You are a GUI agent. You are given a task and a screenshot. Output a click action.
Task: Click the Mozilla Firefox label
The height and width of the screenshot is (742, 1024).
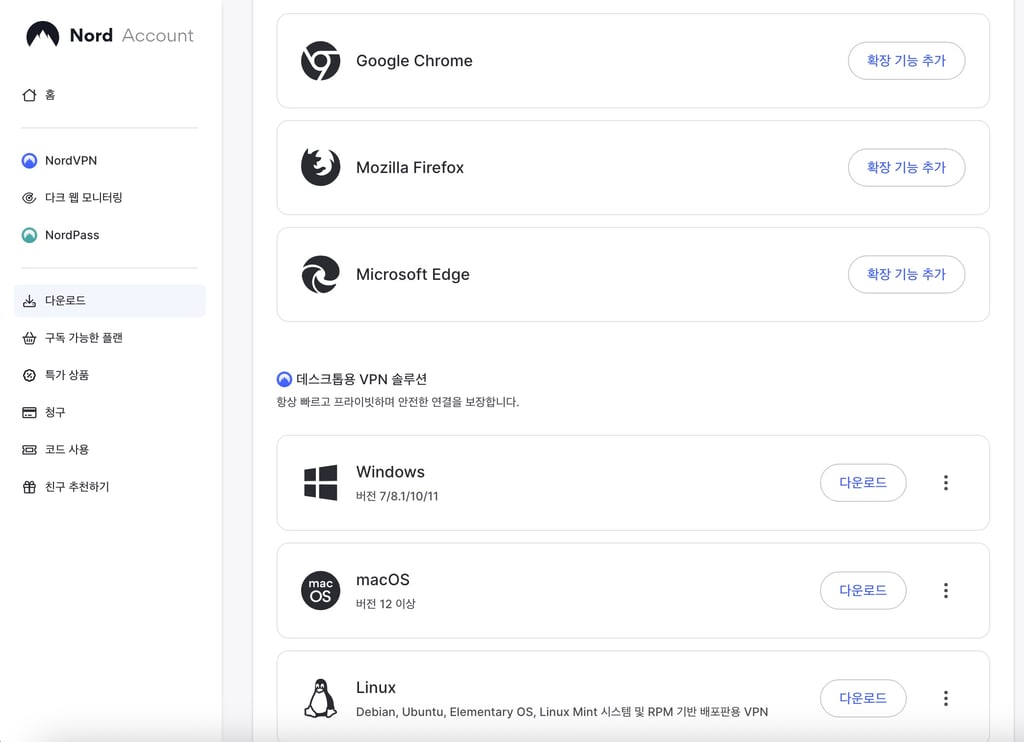click(x=410, y=168)
